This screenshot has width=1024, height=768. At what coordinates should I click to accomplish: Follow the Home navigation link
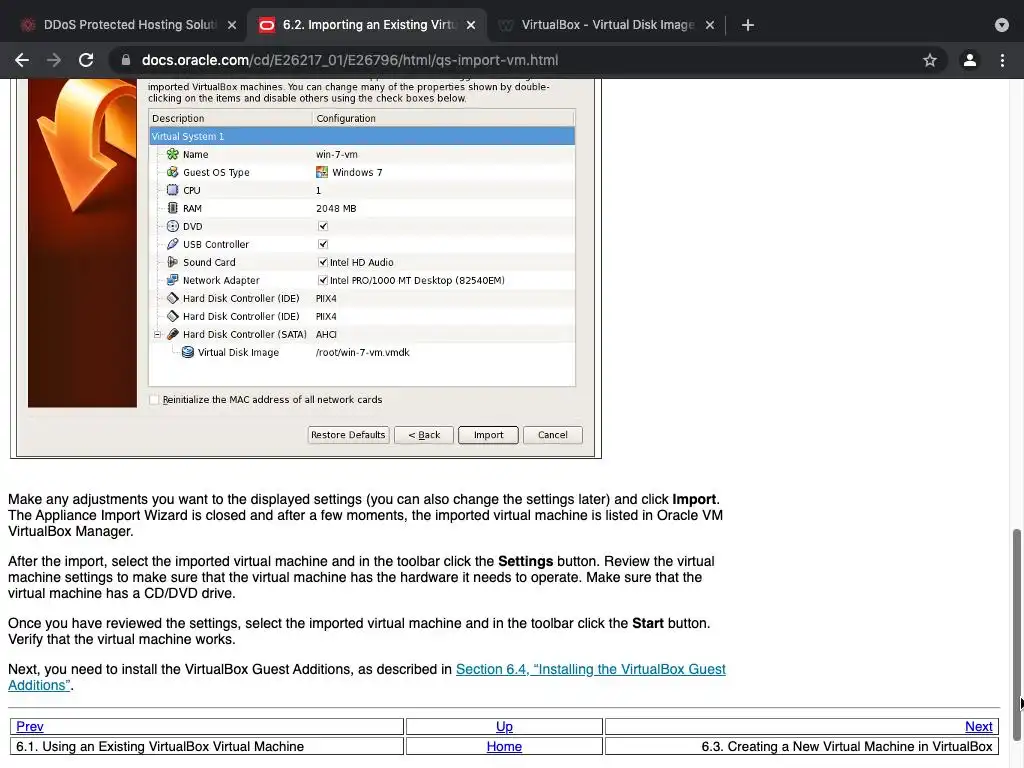click(504, 746)
